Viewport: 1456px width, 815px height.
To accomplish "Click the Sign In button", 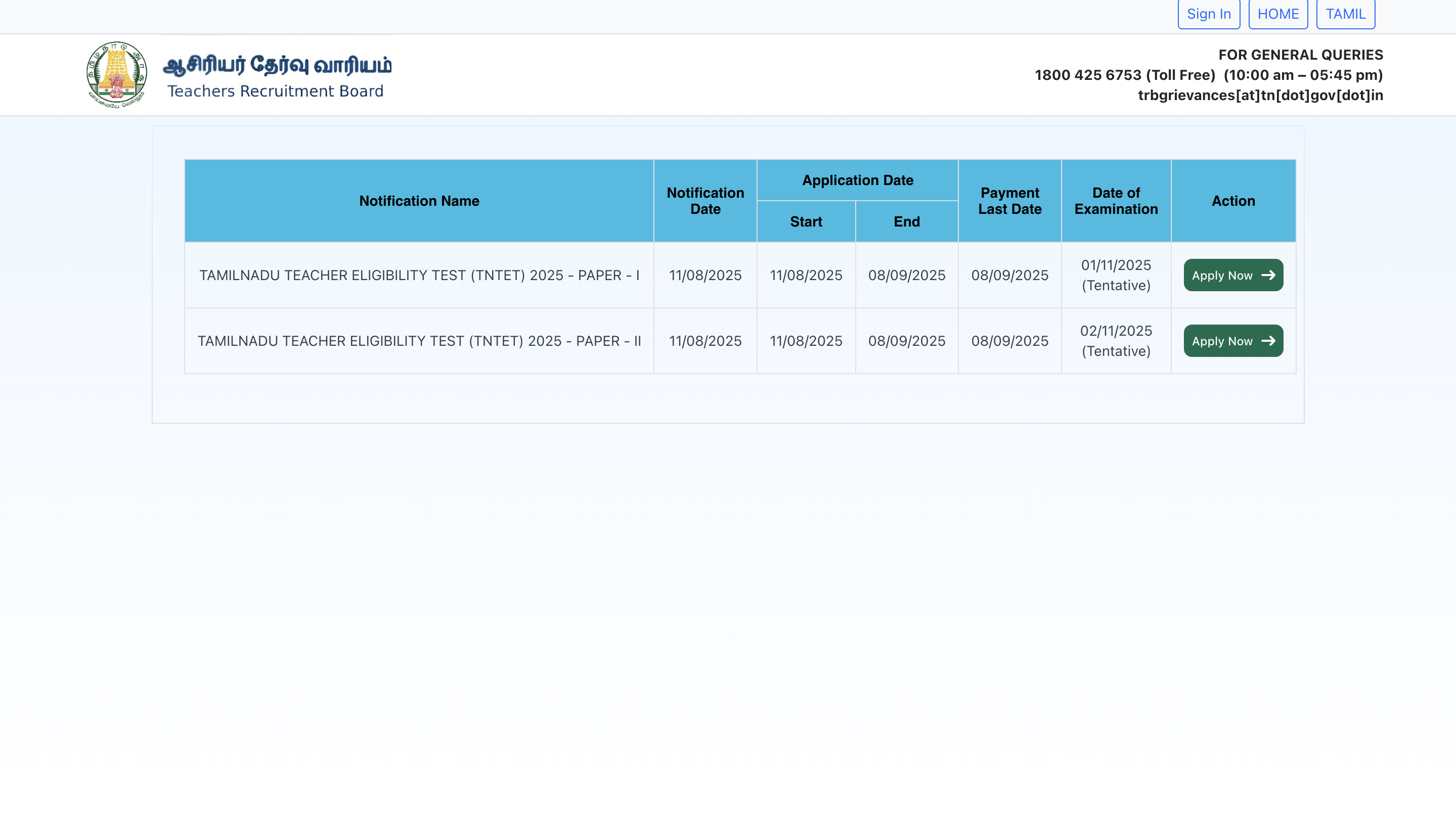I will pyautogui.click(x=1208, y=14).
